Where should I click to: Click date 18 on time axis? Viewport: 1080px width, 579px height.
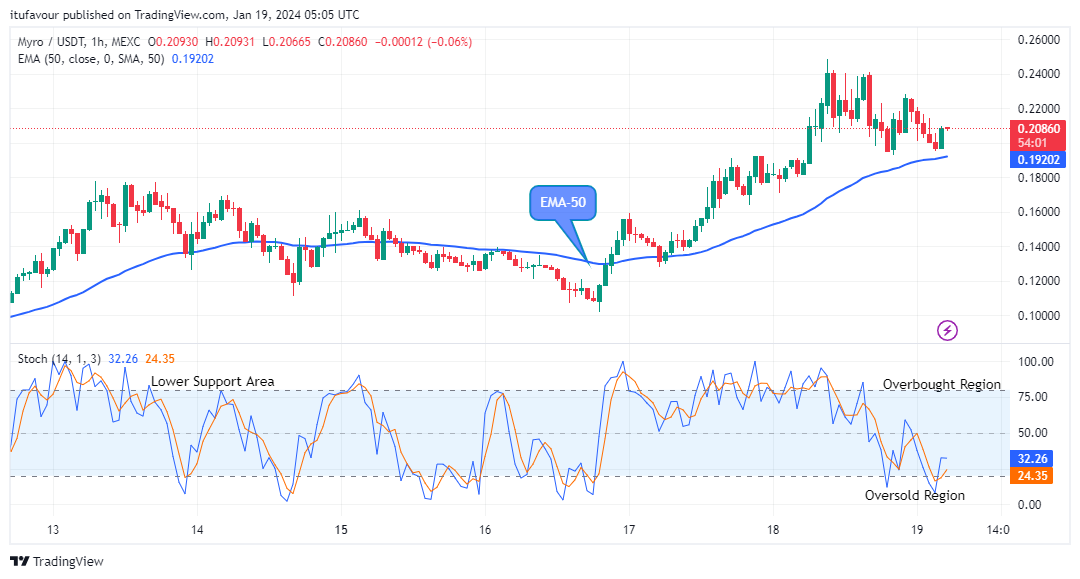773,529
